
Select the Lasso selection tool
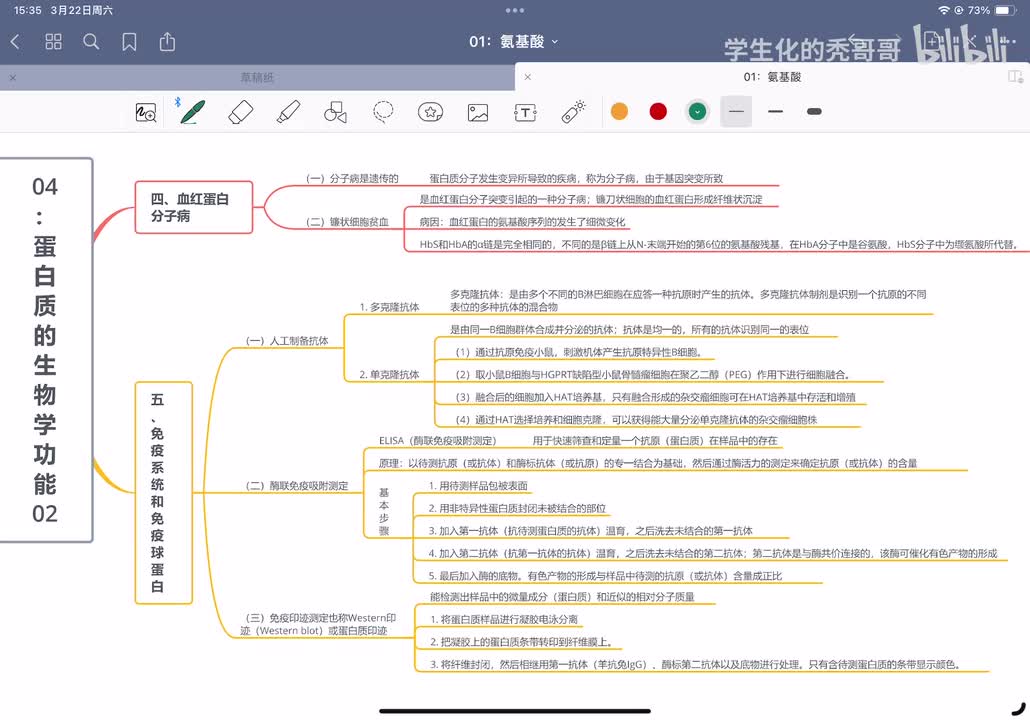(x=383, y=112)
